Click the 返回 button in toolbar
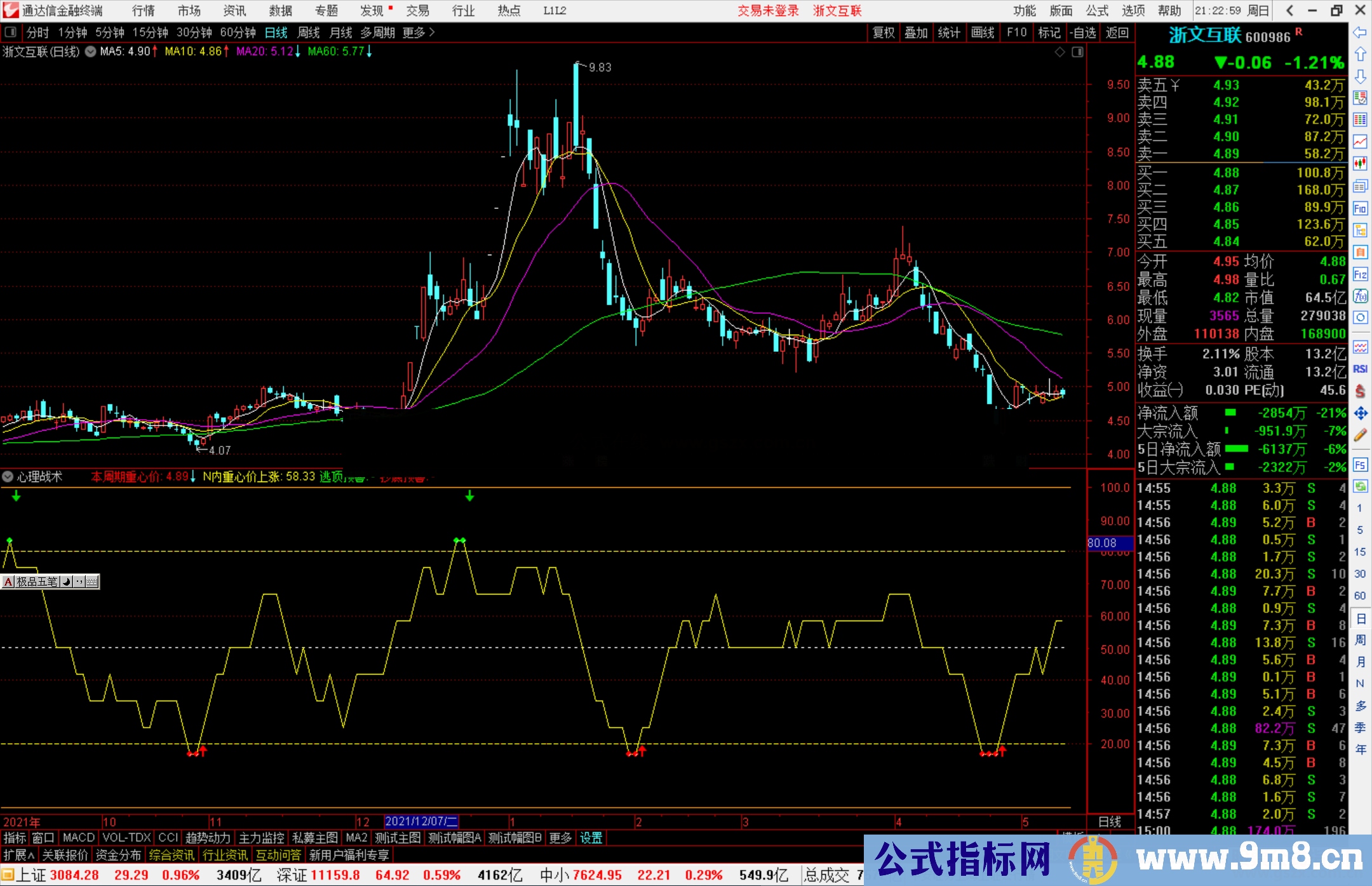 tap(1117, 32)
